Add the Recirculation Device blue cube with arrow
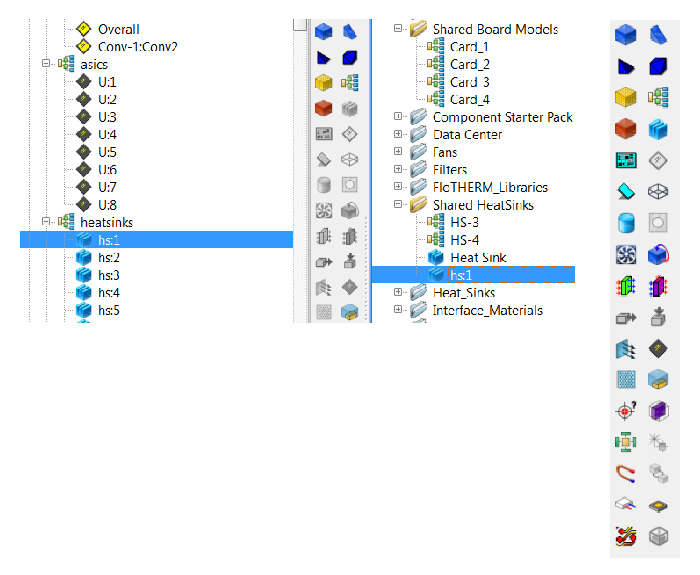The height and width of the screenshot is (575, 700). pos(658,255)
